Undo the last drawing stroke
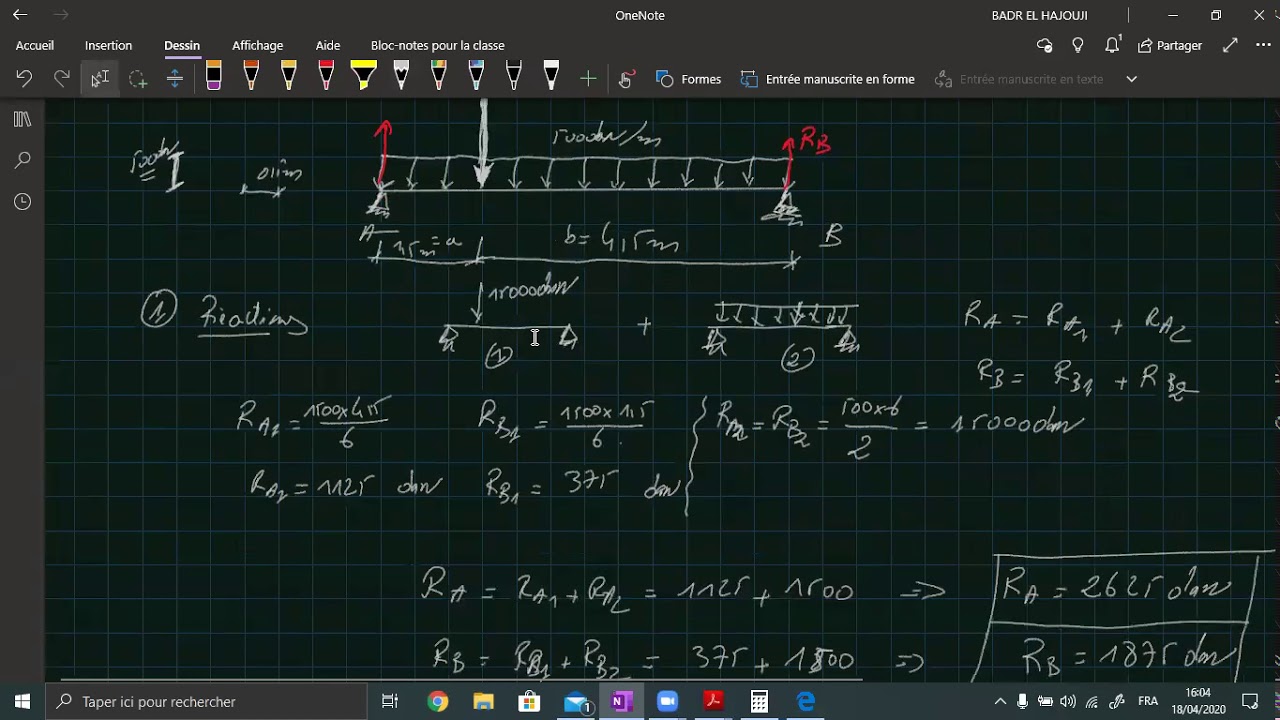The width and height of the screenshot is (1280, 720). click(24, 79)
